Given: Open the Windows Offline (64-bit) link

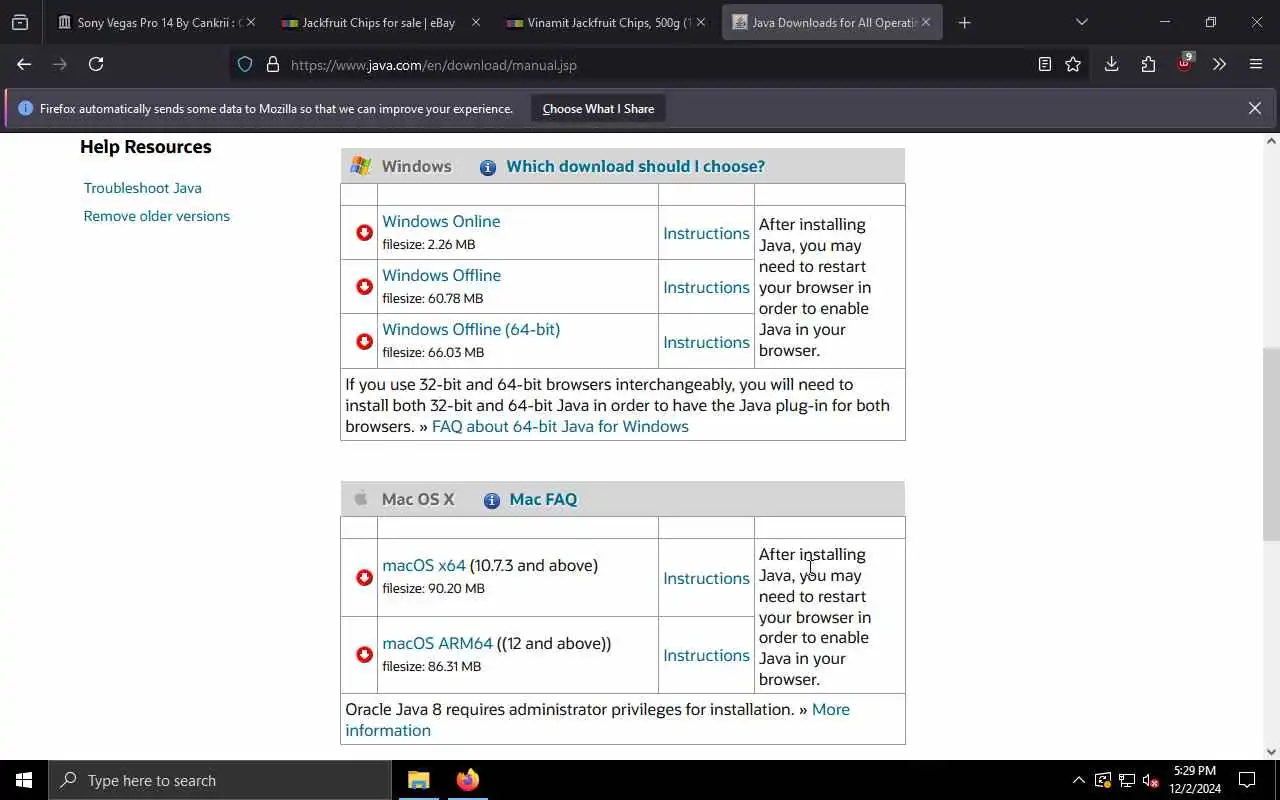Looking at the screenshot, I should (471, 330).
